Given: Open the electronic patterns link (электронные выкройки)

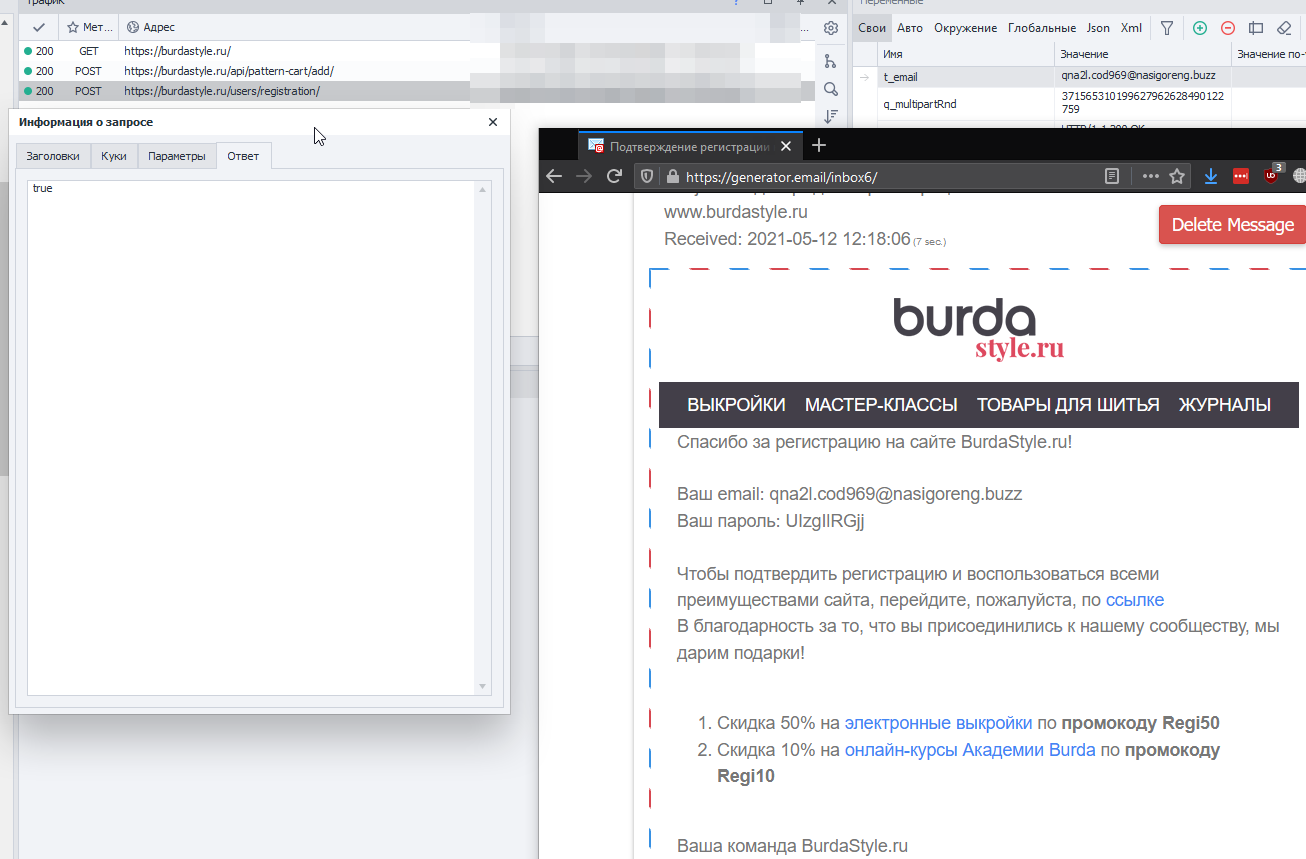Looking at the screenshot, I should (938, 723).
